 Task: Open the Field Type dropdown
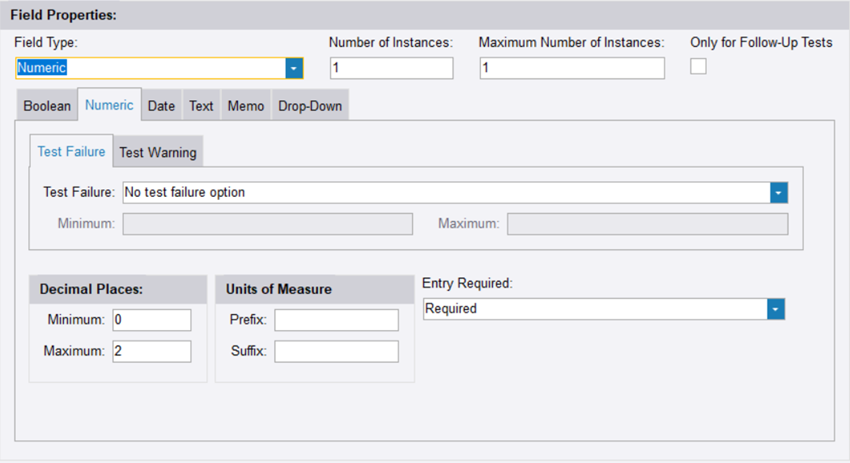(293, 68)
